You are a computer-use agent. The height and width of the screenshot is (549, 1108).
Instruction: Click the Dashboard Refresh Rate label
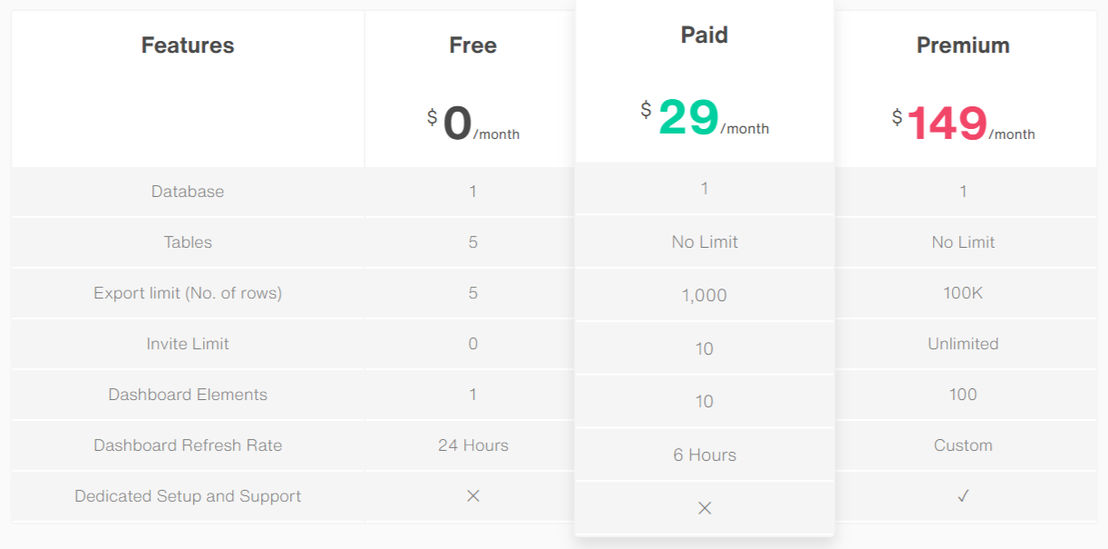point(187,445)
